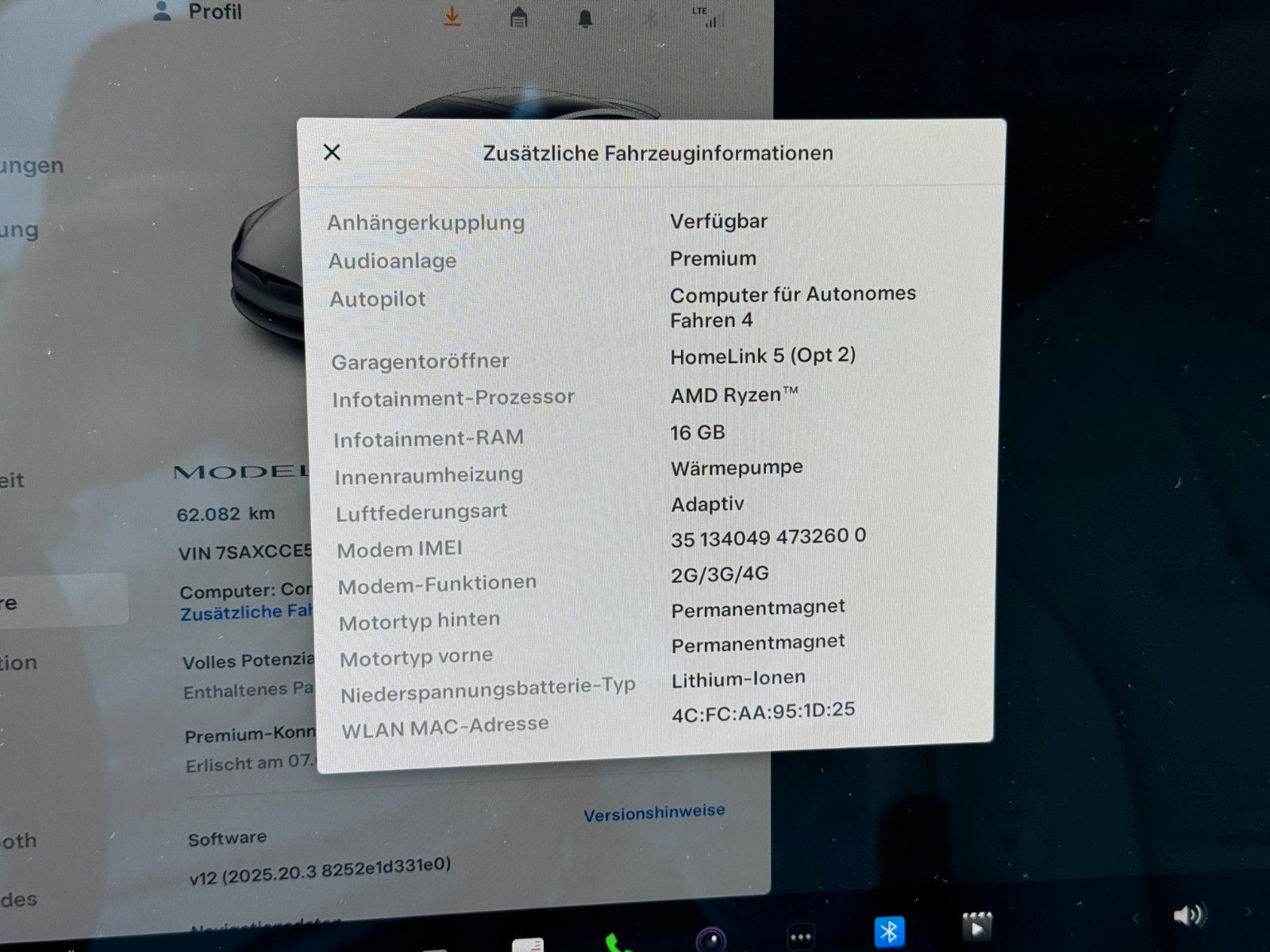
Task: Close the Zusätzliche Fahrzeuginformationen dialog
Action: [x=332, y=152]
